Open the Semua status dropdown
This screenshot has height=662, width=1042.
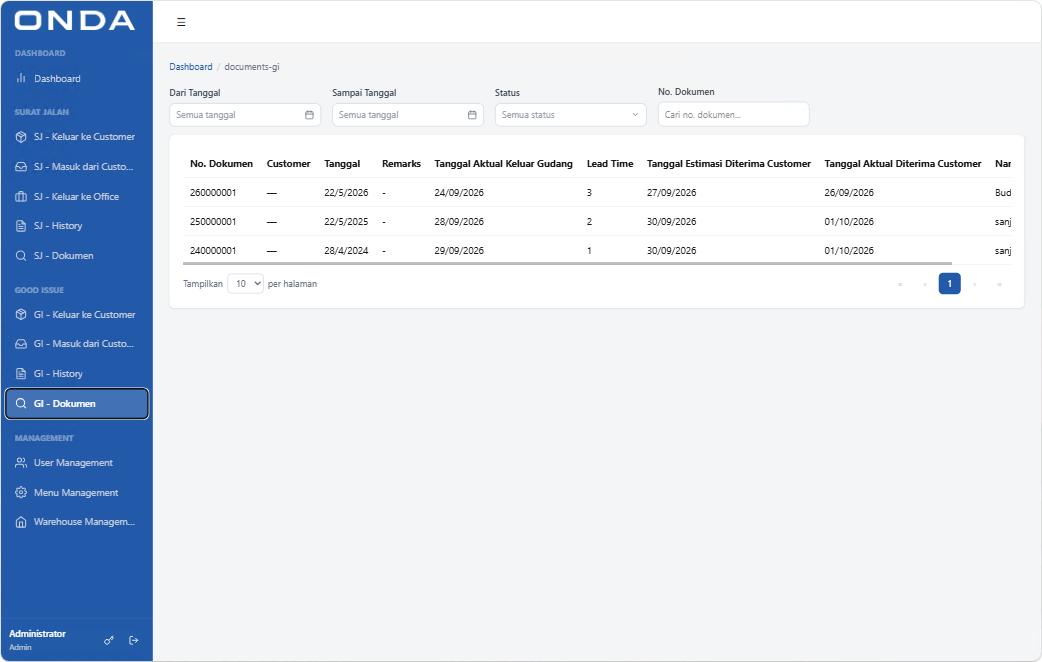570,114
